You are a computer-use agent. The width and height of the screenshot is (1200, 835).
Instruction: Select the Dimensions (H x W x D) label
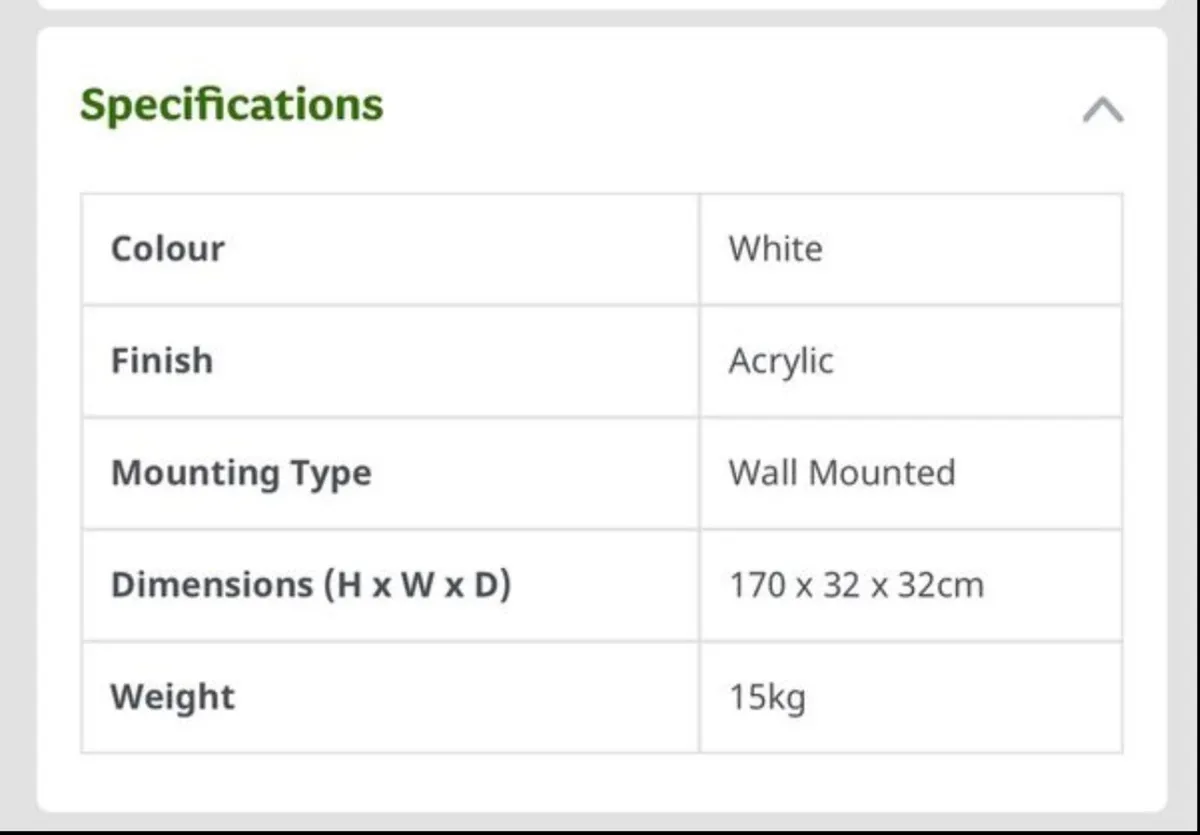310,585
